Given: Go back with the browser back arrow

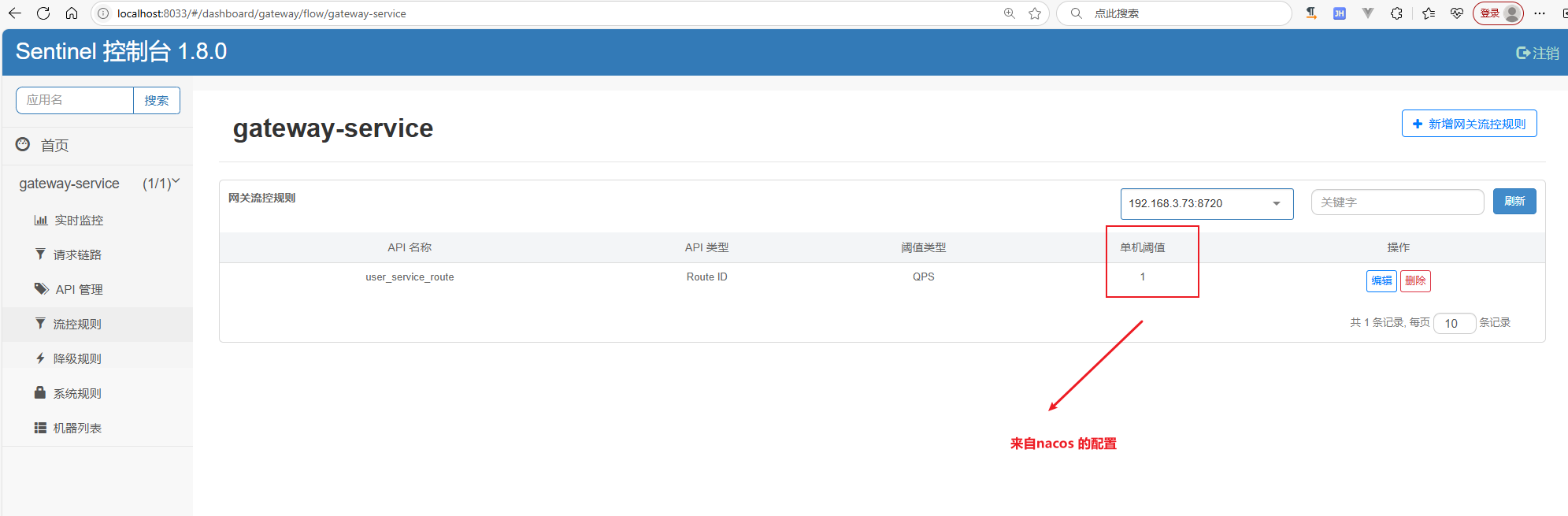Looking at the screenshot, I should [14, 13].
